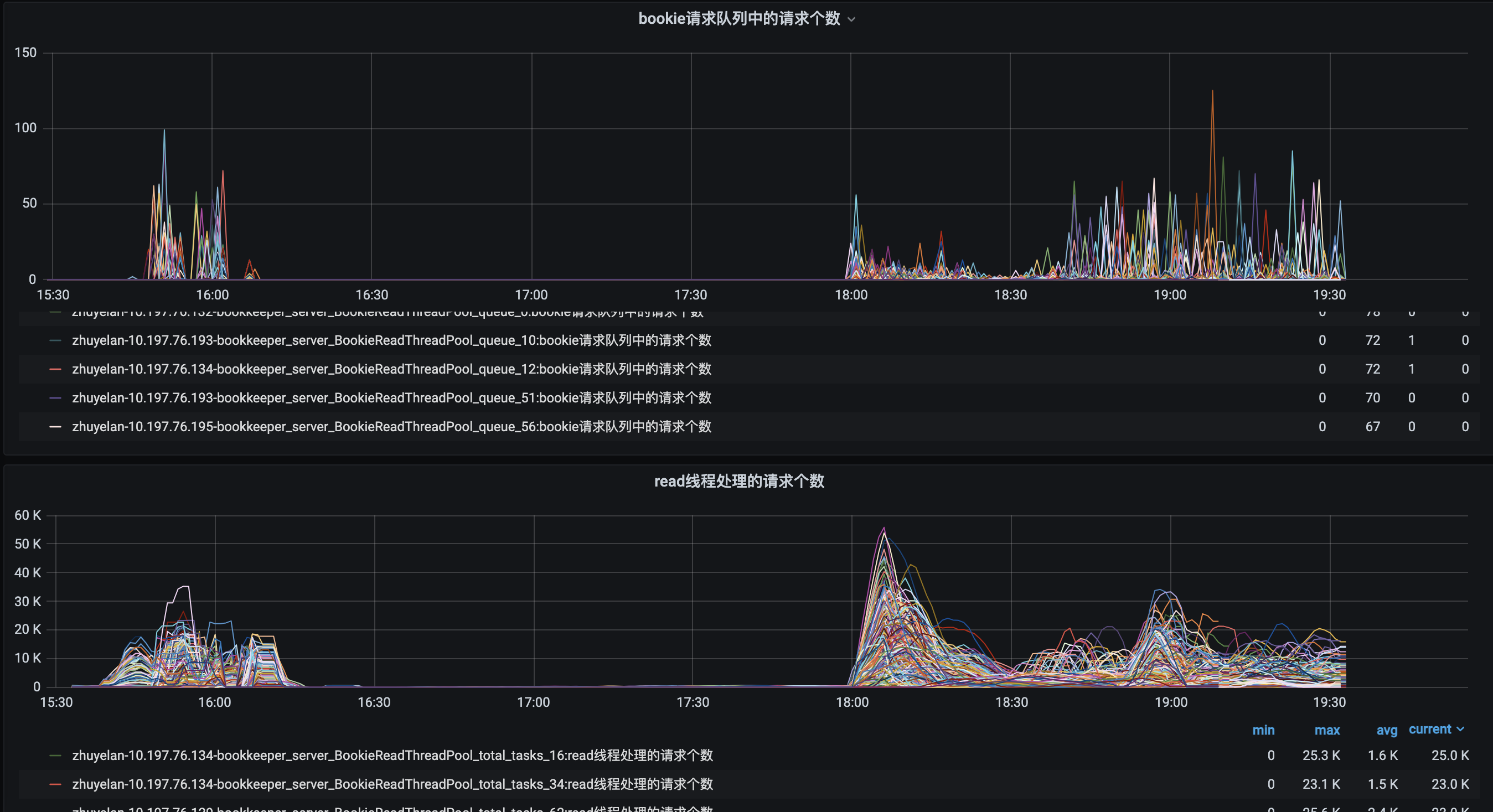Image resolution: width=1493 pixels, height=812 pixels.
Task: Toggle the queue_51 series for 10.197.76.193
Action: (391, 397)
